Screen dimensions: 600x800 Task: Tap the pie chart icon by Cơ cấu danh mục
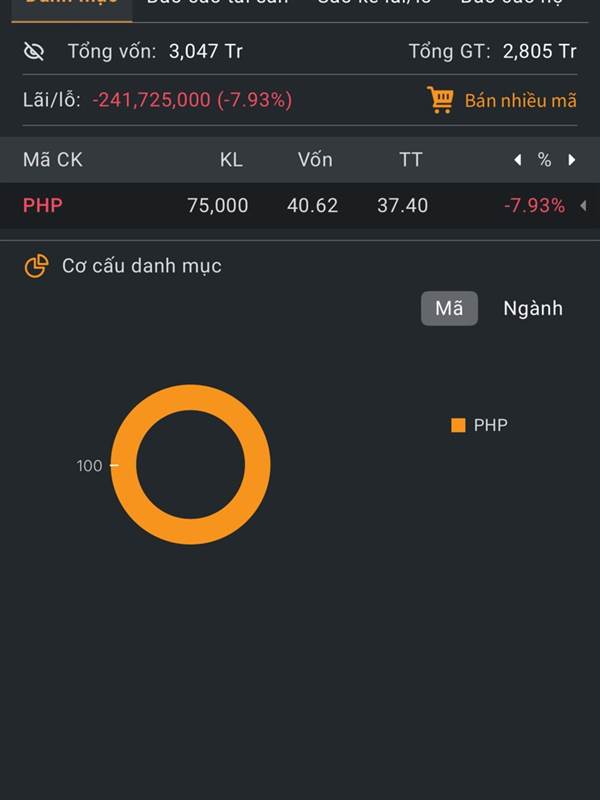36,266
